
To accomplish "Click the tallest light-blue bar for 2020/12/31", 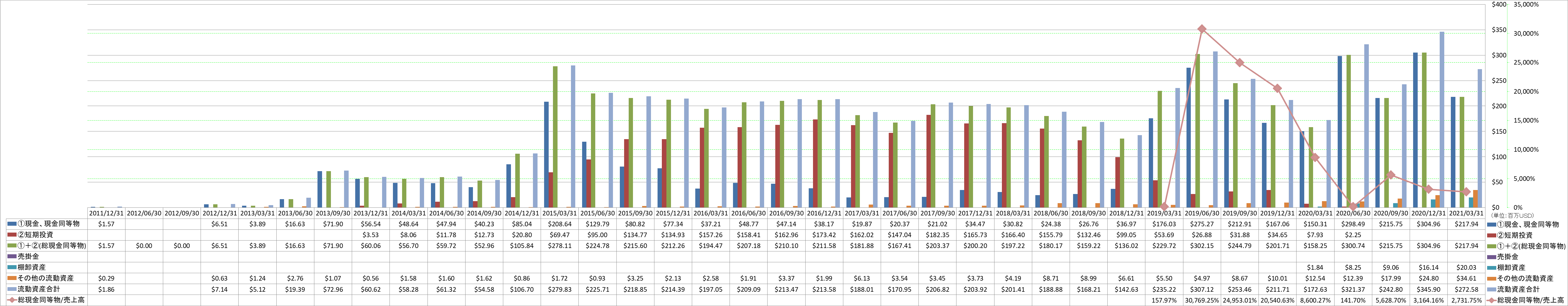I will 1442,120.
